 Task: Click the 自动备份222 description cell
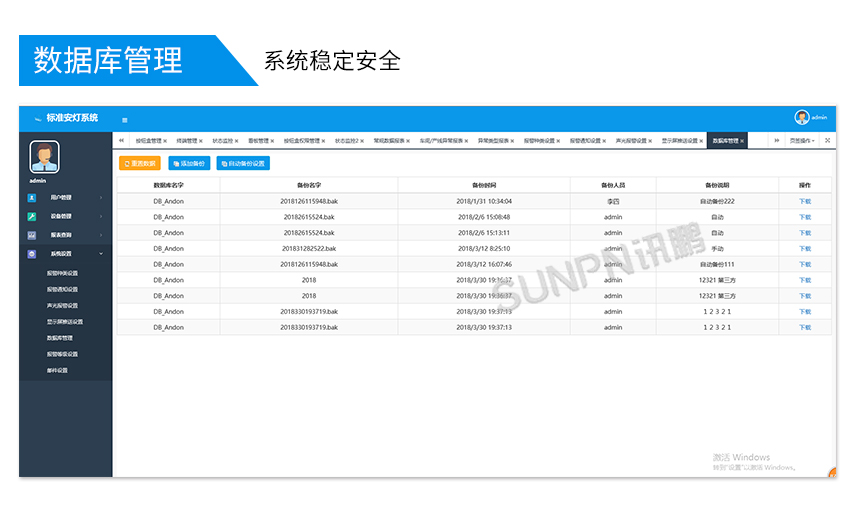click(717, 202)
